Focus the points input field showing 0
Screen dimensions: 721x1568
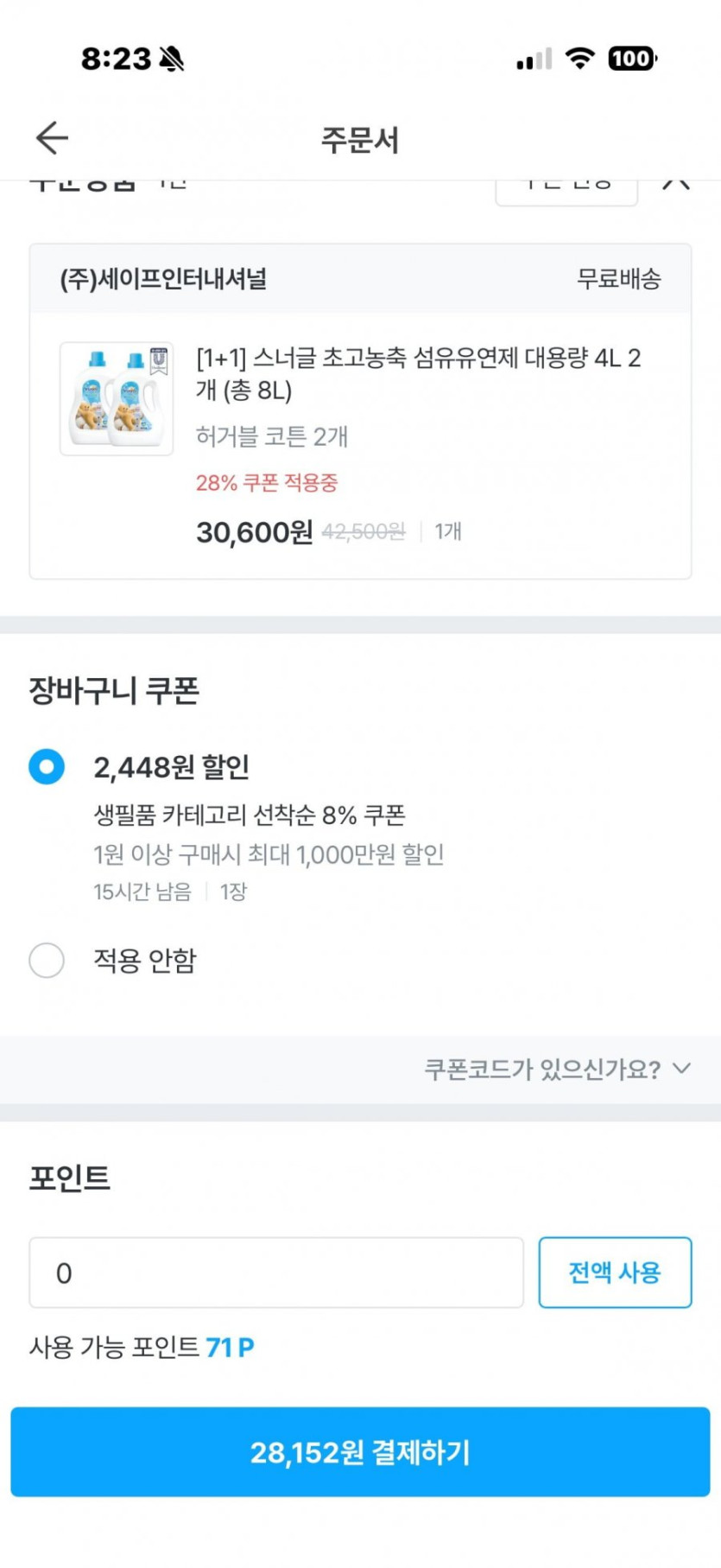(276, 1273)
